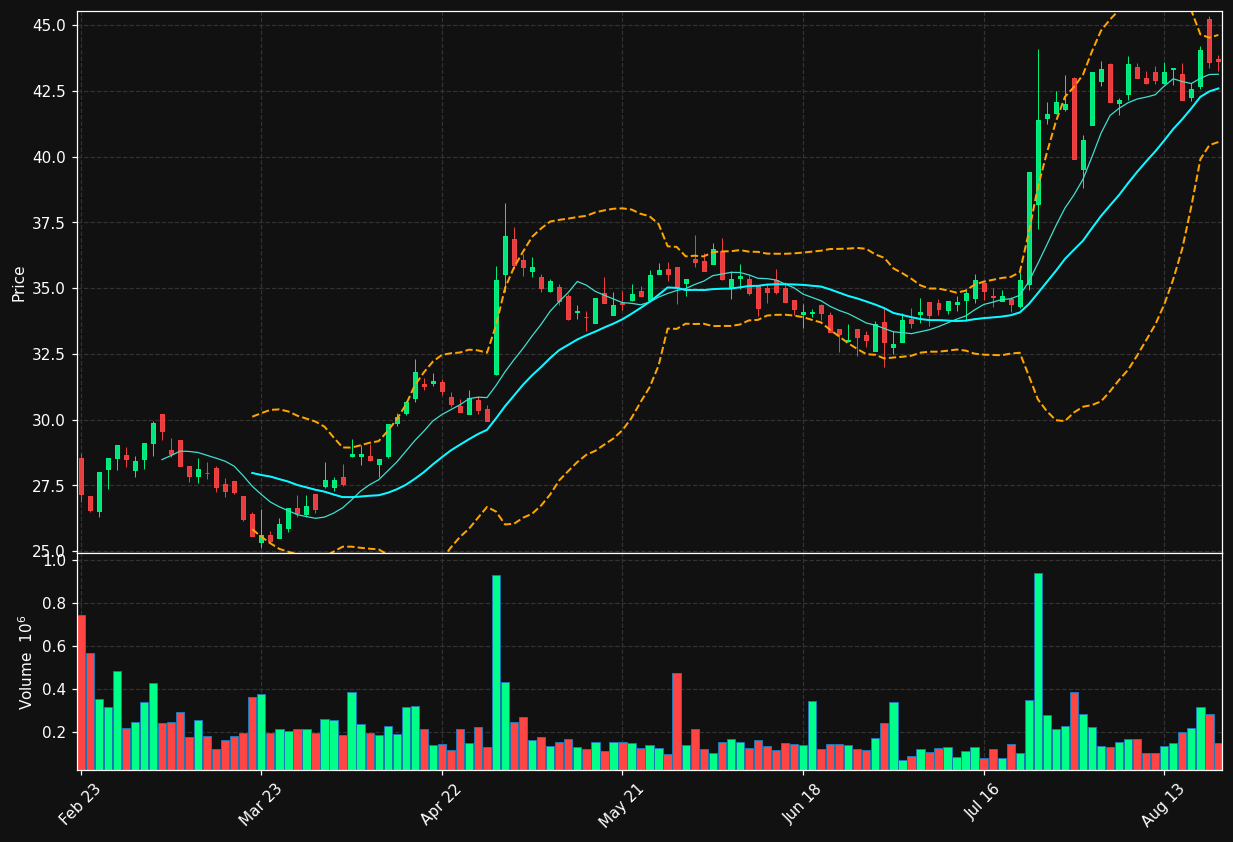Click the 0.4 volume tick label
The width and height of the screenshot is (1233, 842).
click(x=56, y=690)
